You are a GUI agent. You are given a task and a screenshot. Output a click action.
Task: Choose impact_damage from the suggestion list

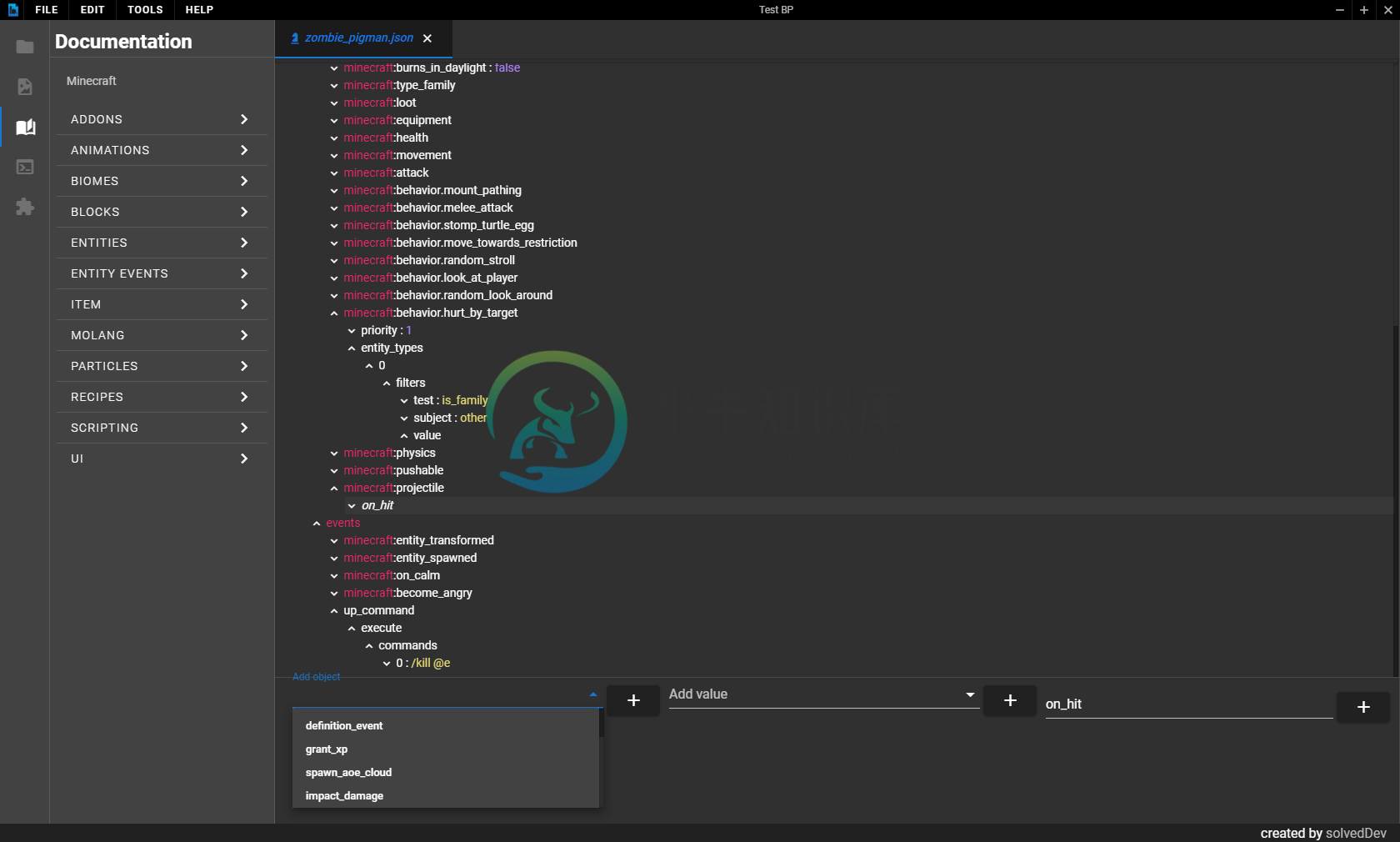pos(445,796)
